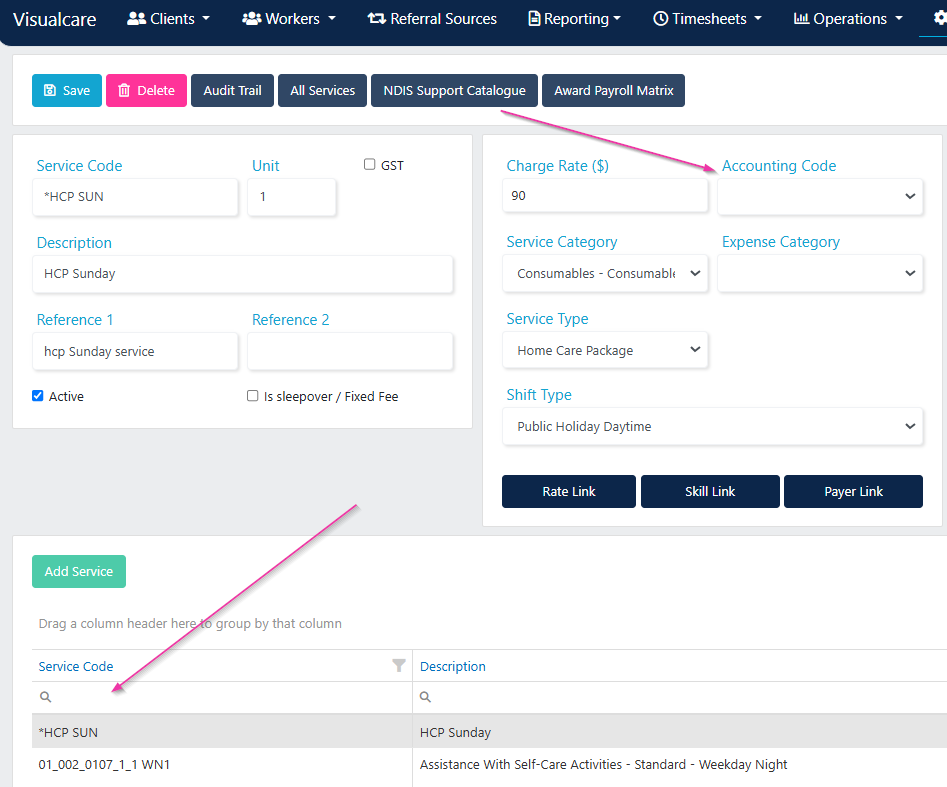The height and width of the screenshot is (787, 947).
Task: Click the Service Code column filter icon
Action: [399, 666]
